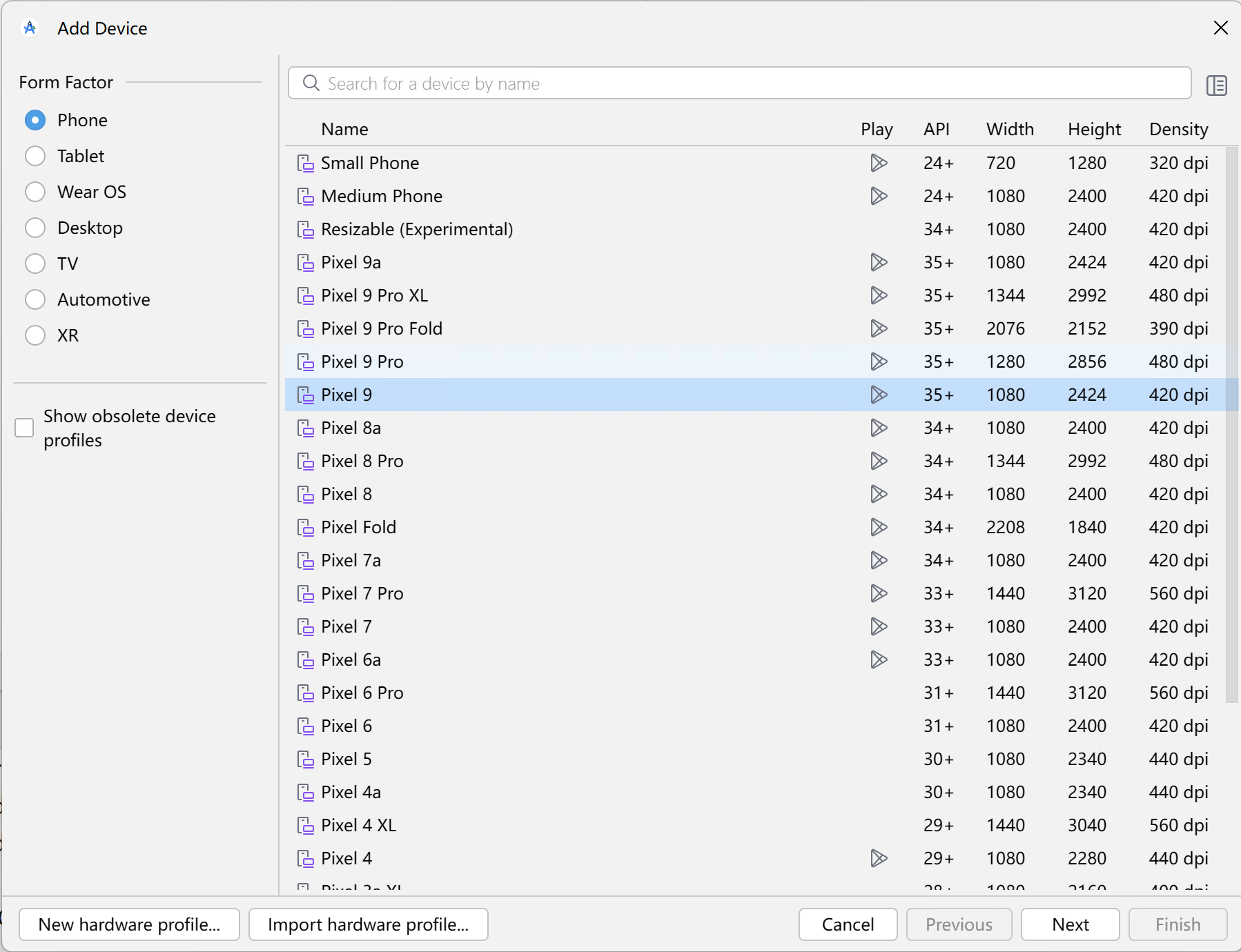
Task: Click the Finish button
Action: click(1178, 924)
